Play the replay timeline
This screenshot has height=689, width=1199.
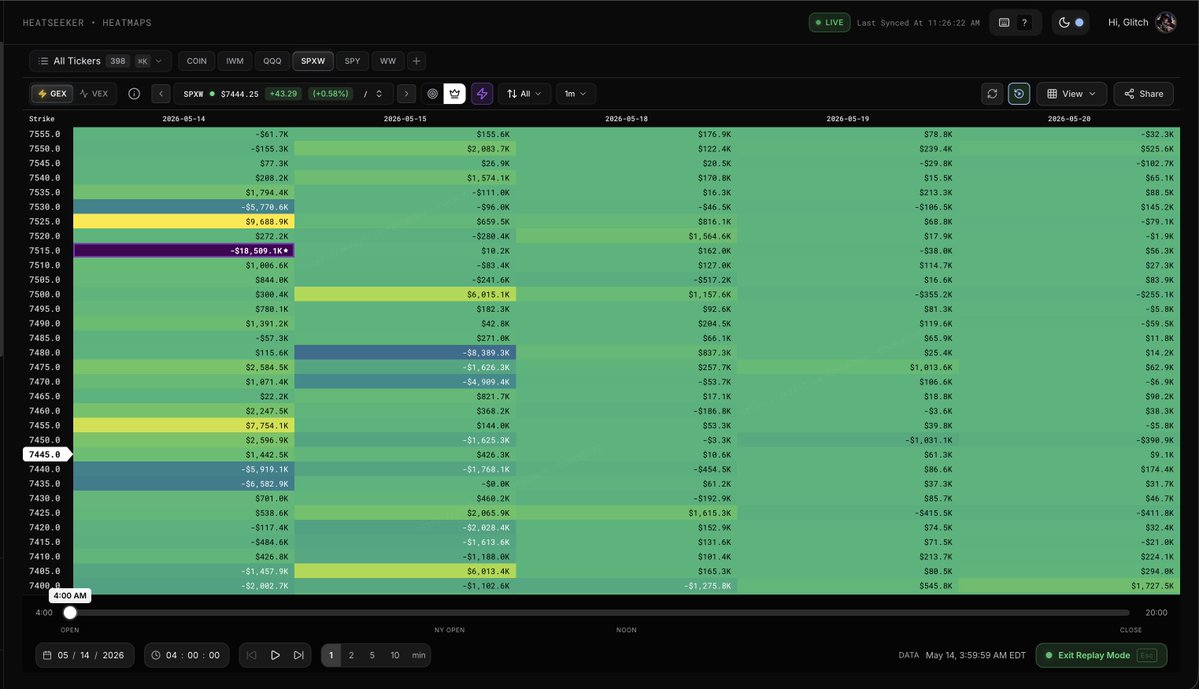(275, 655)
